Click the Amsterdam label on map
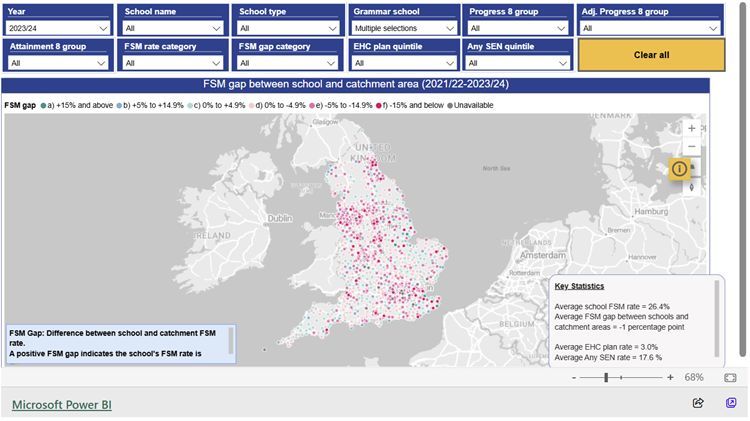 coord(542,255)
